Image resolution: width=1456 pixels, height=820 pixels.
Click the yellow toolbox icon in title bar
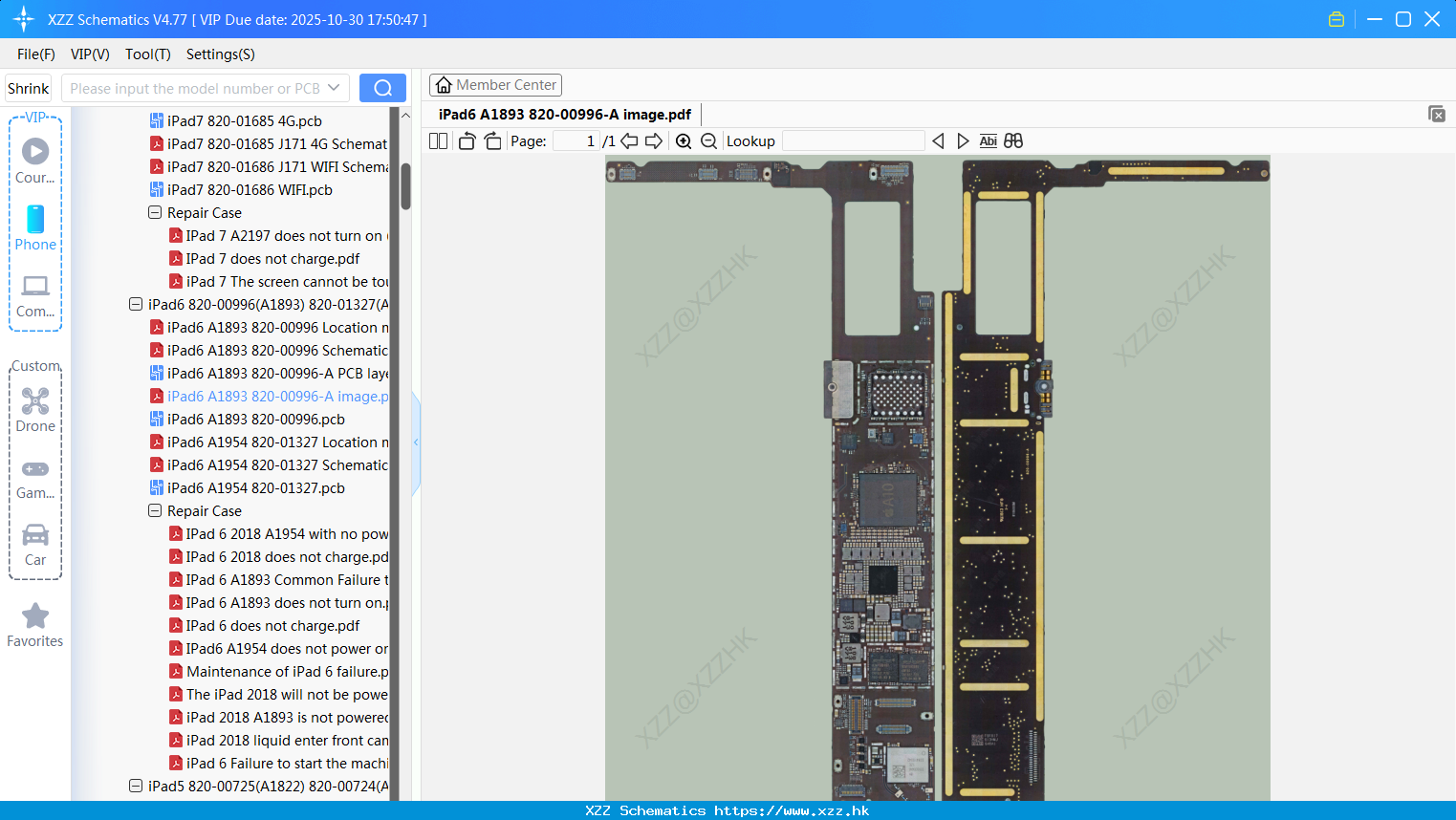tap(1336, 19)
